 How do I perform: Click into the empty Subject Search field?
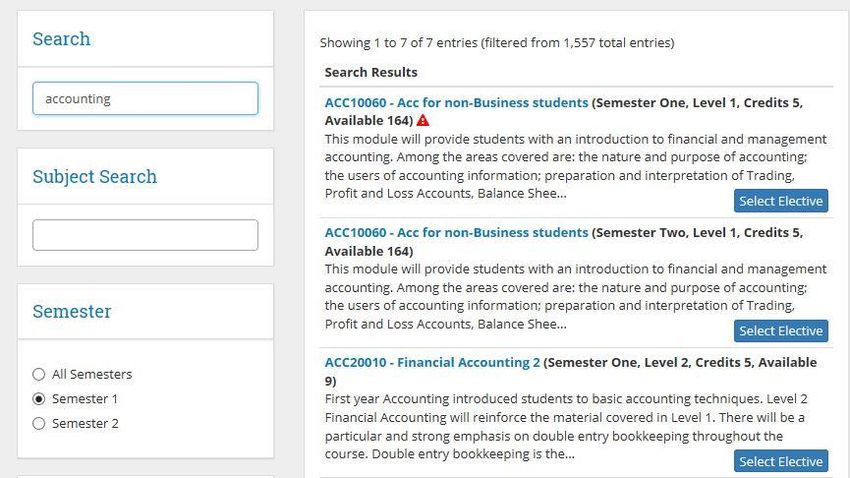[145, 235]
